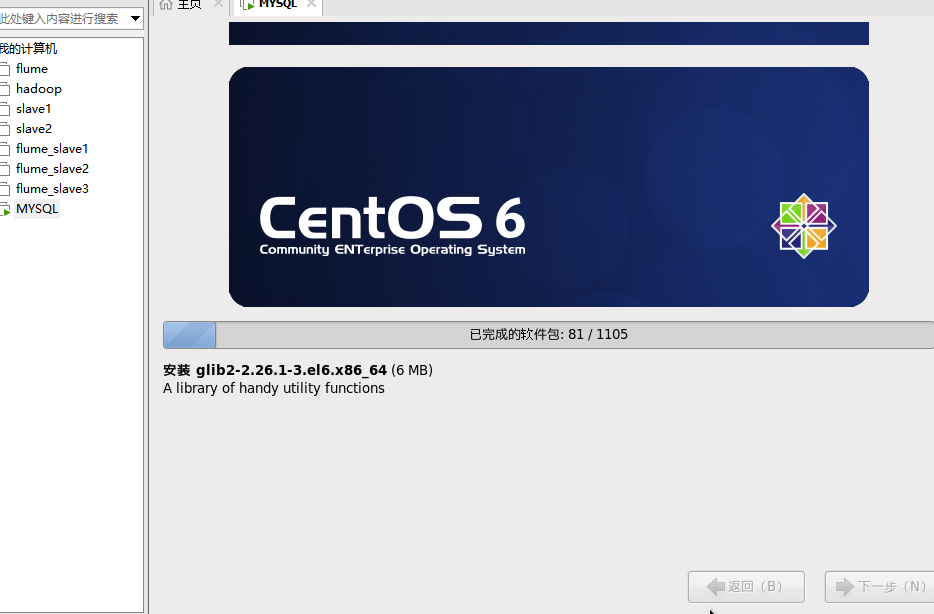Open flume_slave3 in the sidebar

[x=52, y=189]
